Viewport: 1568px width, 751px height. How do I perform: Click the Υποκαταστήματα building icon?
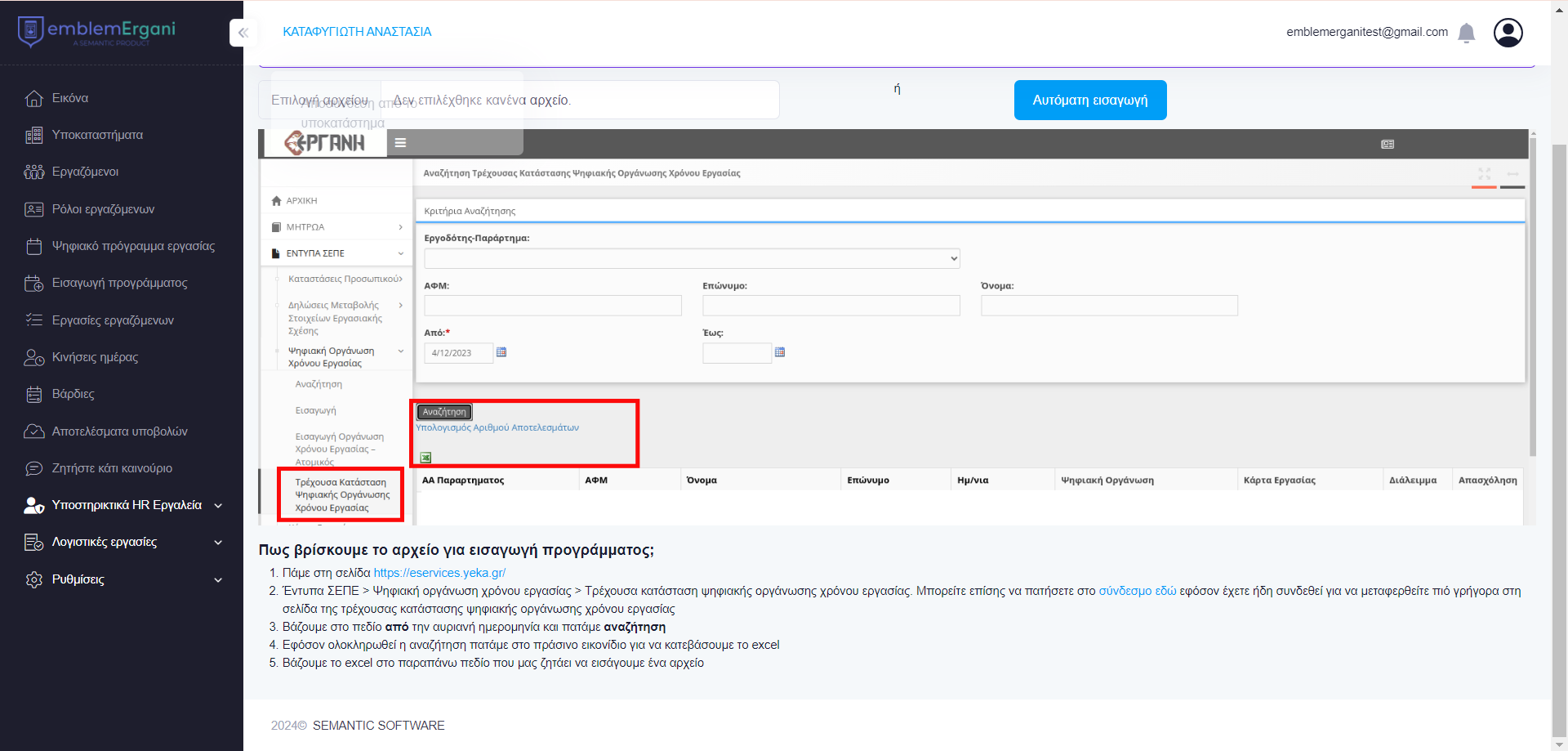click(x=33, y=135)
